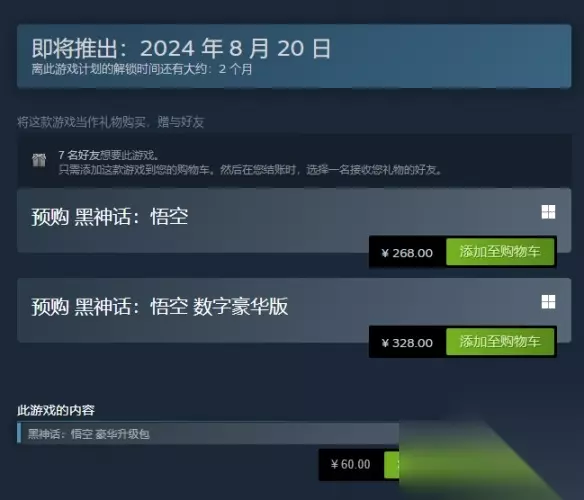Click the partially visible green button beside ¥60.00
Screen dimensions: 584x500
point(391,465)
